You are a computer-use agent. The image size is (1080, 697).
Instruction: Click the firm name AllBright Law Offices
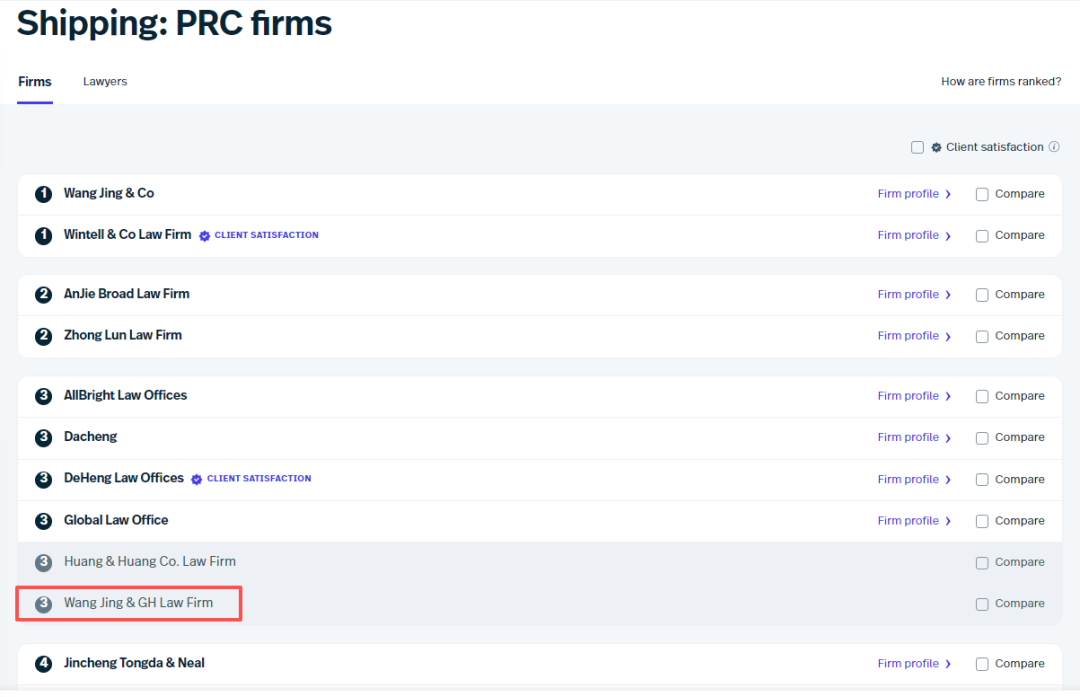(x=125, y=395)
